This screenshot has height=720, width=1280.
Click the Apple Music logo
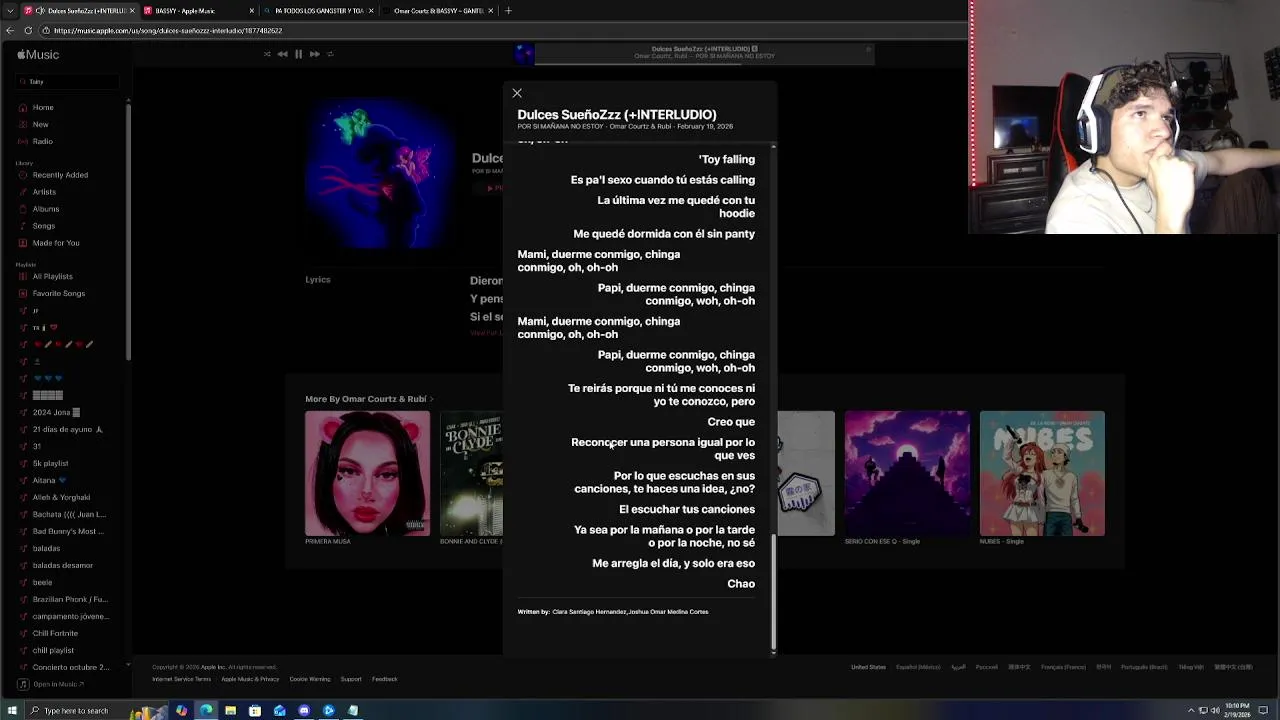point(38,54)
